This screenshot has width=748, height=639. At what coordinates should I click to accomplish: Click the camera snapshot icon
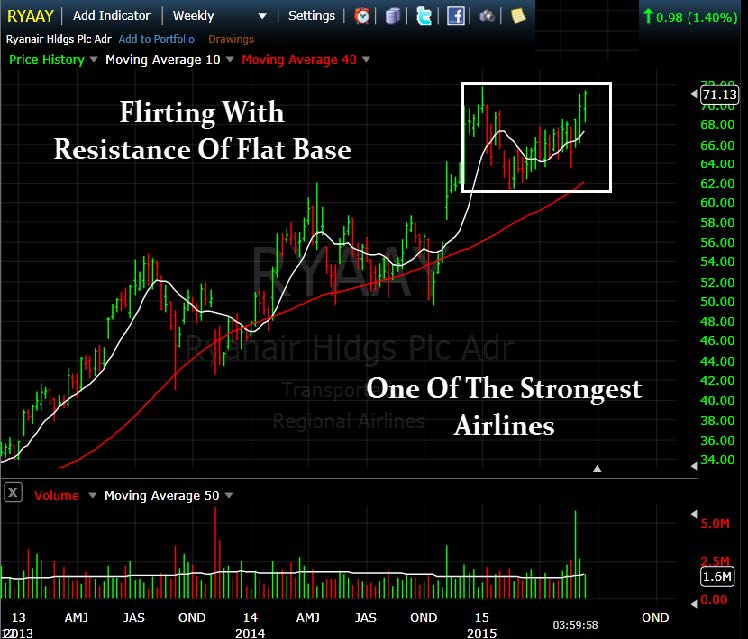pos(487,17)
